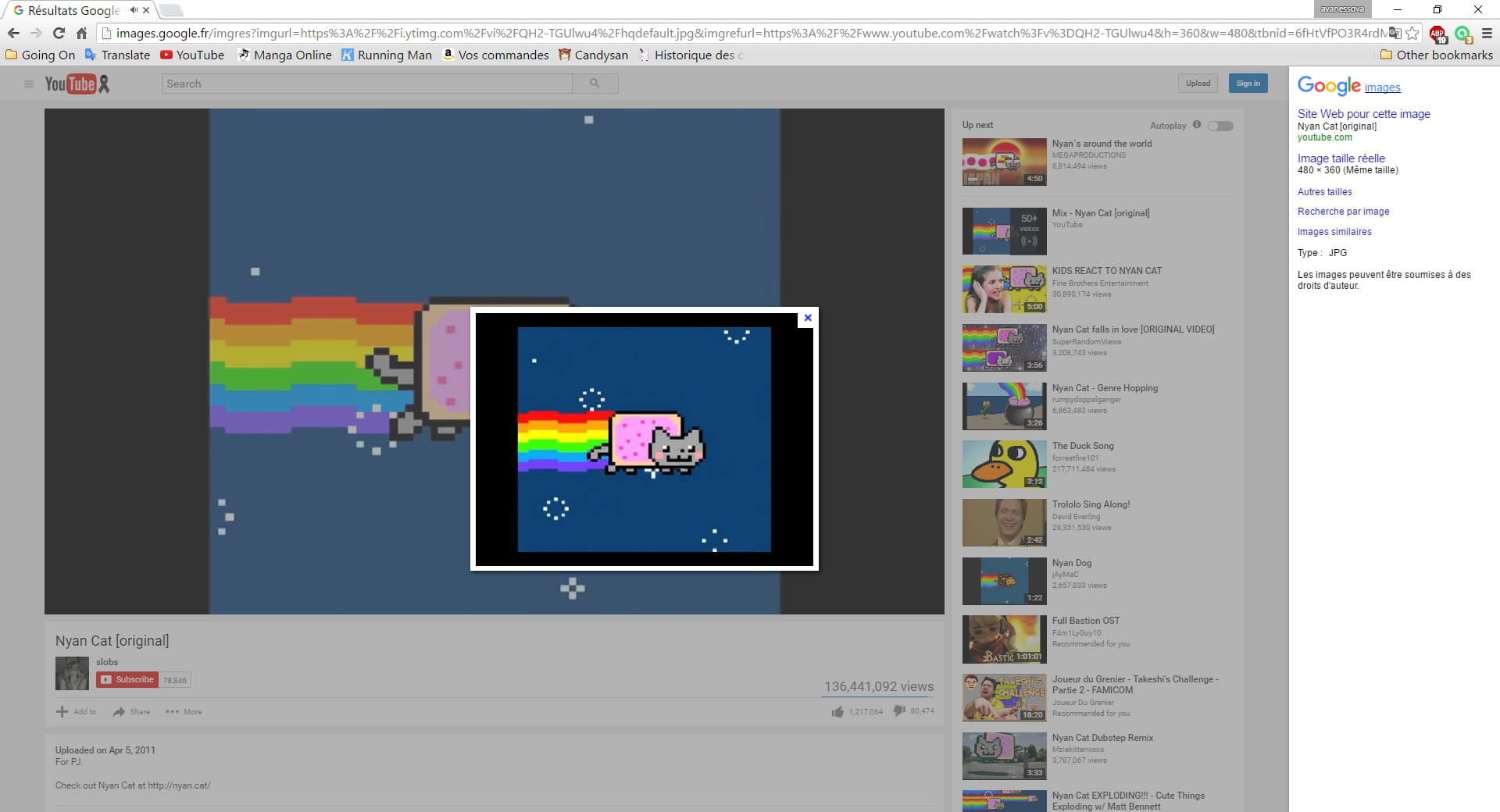Open the YouTube guide menu icon
The image size is (1500, 812).
click(29, 84)
